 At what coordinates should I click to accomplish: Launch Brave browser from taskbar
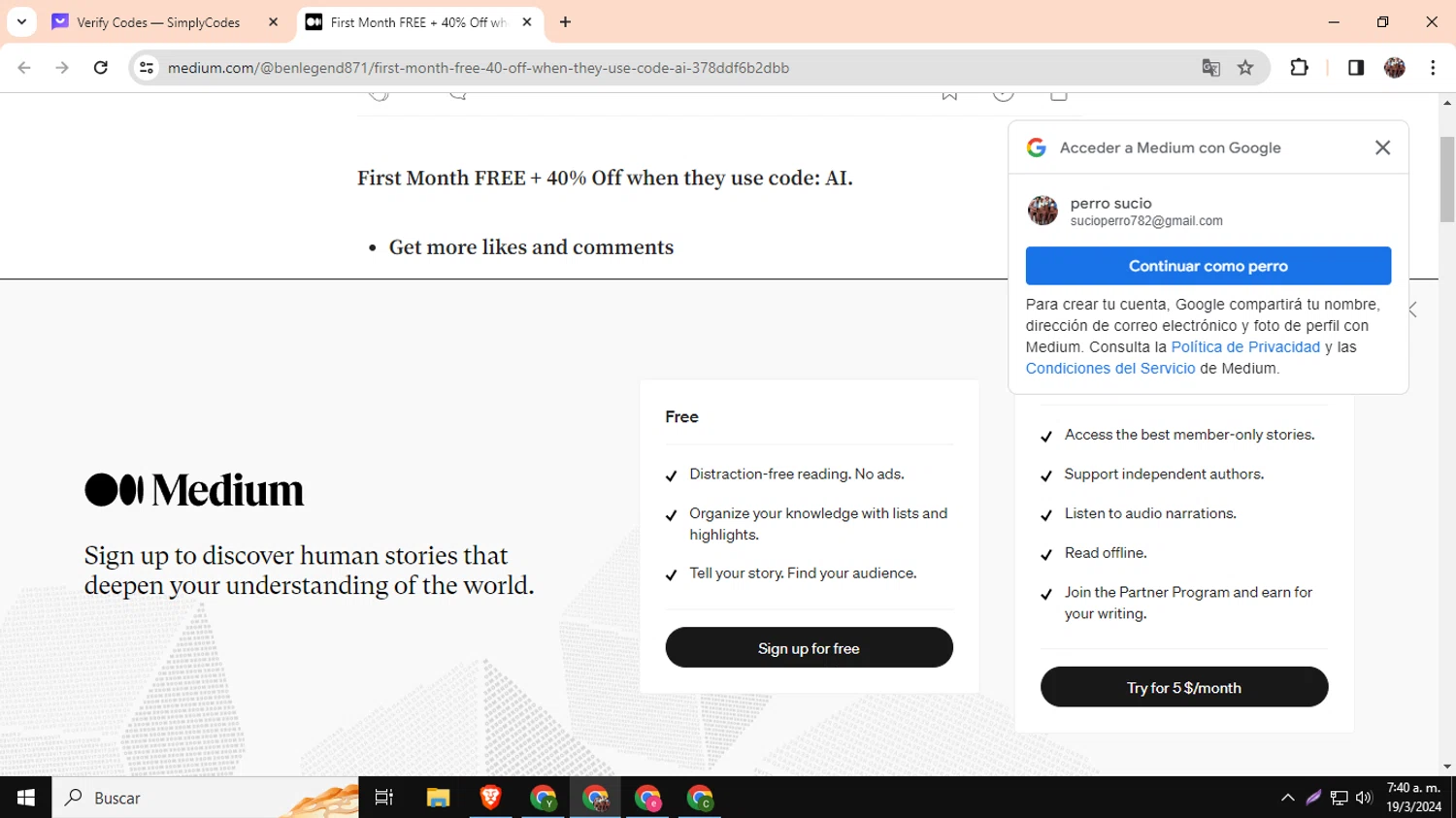pyautogui.click(x=490, y=798)
